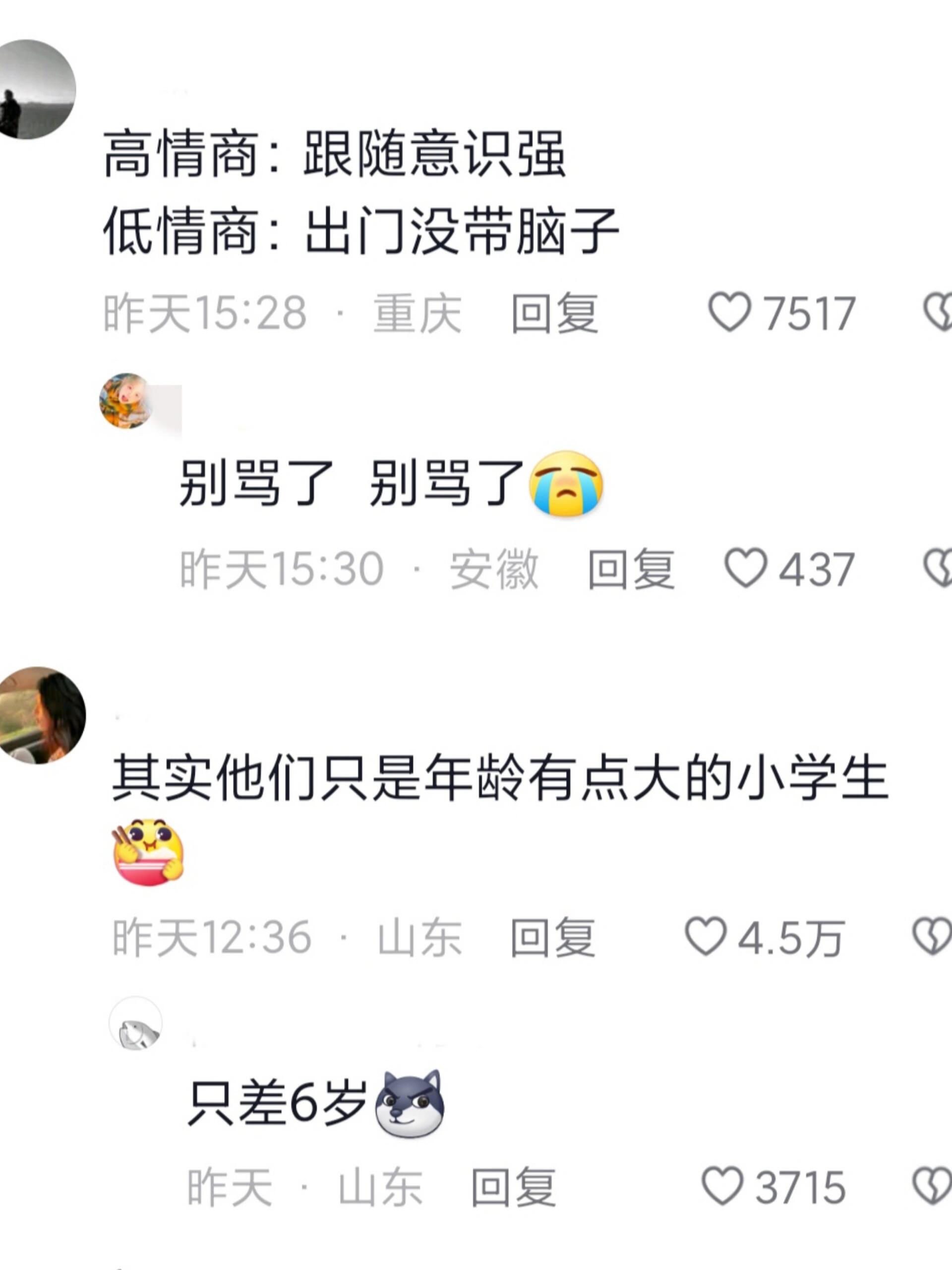The width and height of the screenshot is (952, 1270).
Task: Reply to the 高情商 comment from 重庆
Action: tap(555, 313)
